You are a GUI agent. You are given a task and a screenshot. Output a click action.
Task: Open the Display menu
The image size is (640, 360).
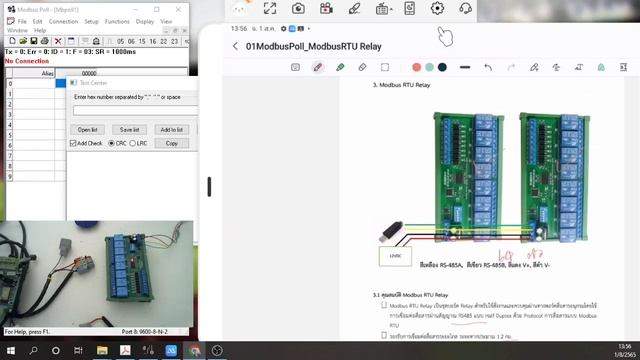click(145, 21)
